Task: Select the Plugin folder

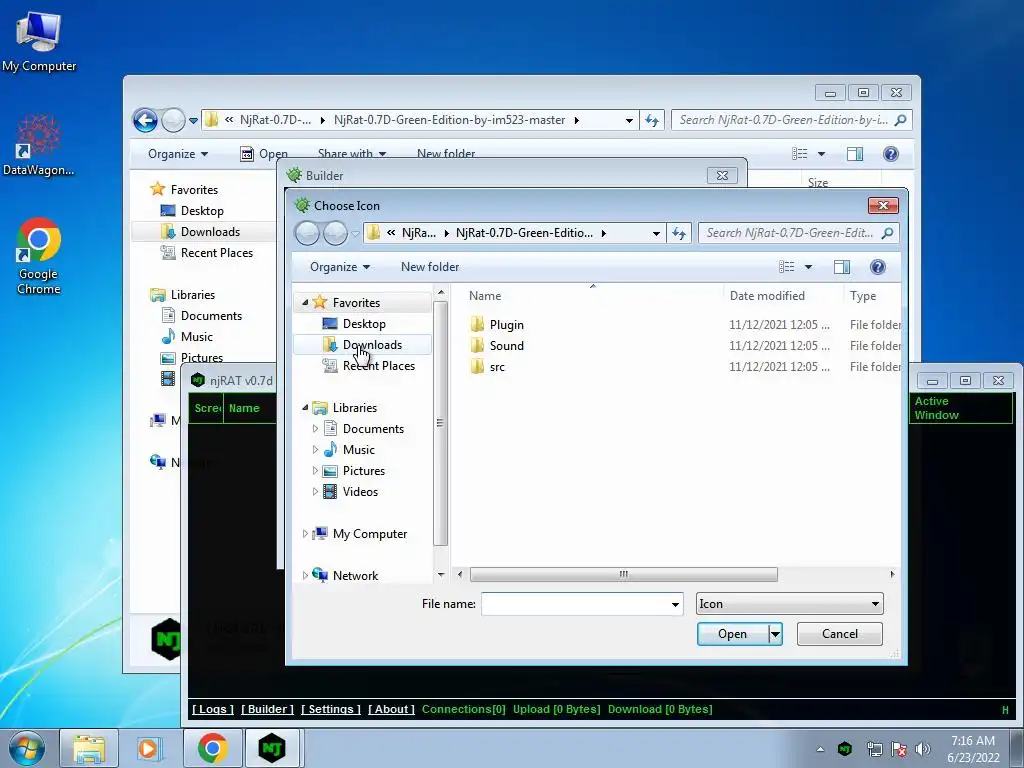Action: [x=506, y=325]
